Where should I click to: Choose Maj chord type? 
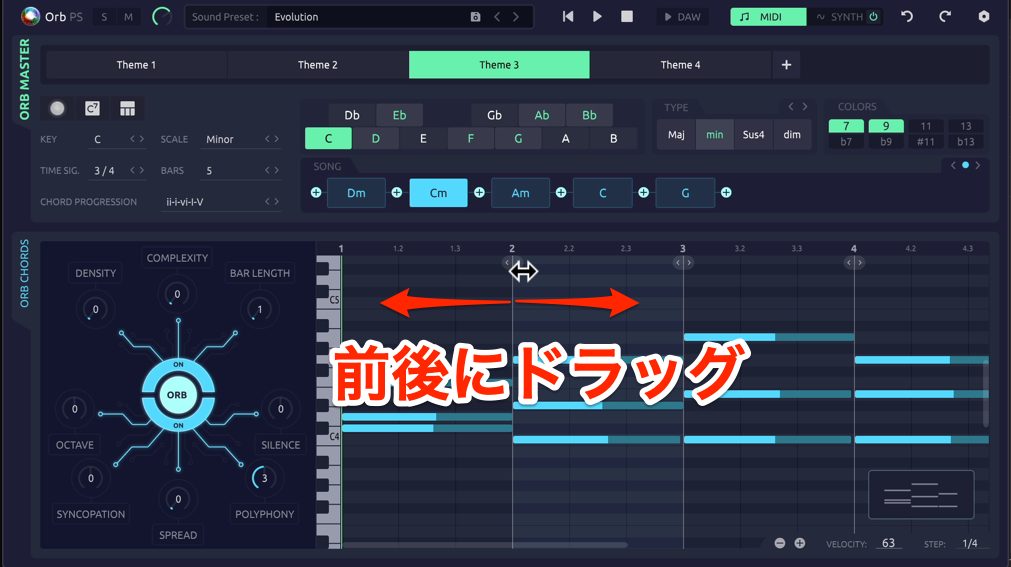pos(676,135)
